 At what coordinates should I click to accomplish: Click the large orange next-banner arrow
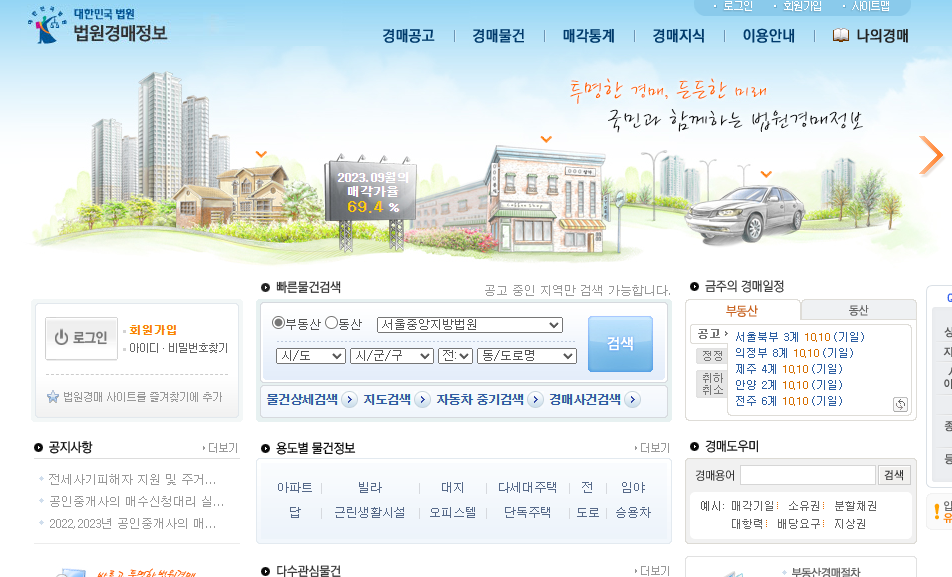coord(931,155)
